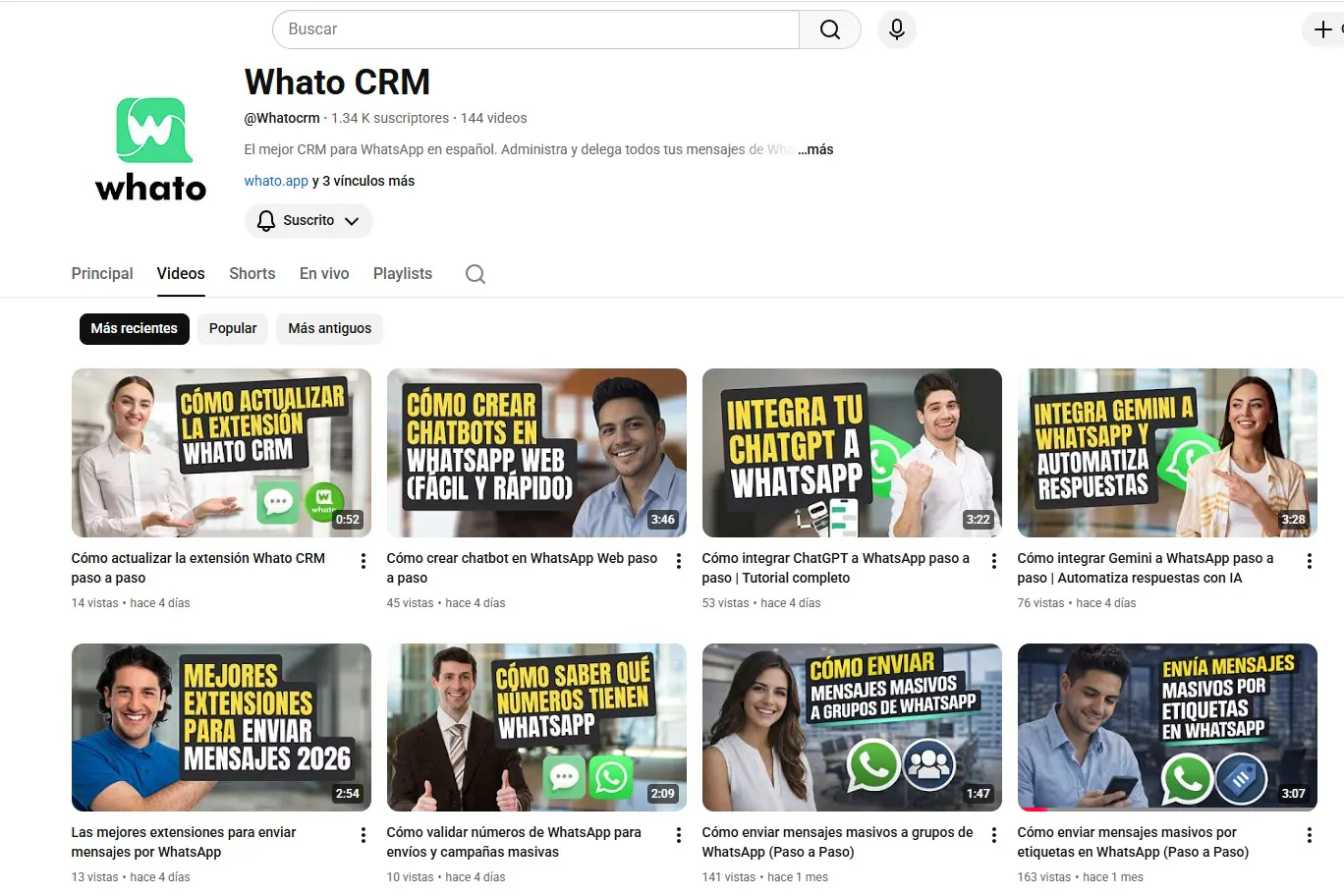Click '76 vistas • hace 4 días' metadata
This screenshot has height=896, width=1344.
pyautogui.click(x=1077, y=603)
